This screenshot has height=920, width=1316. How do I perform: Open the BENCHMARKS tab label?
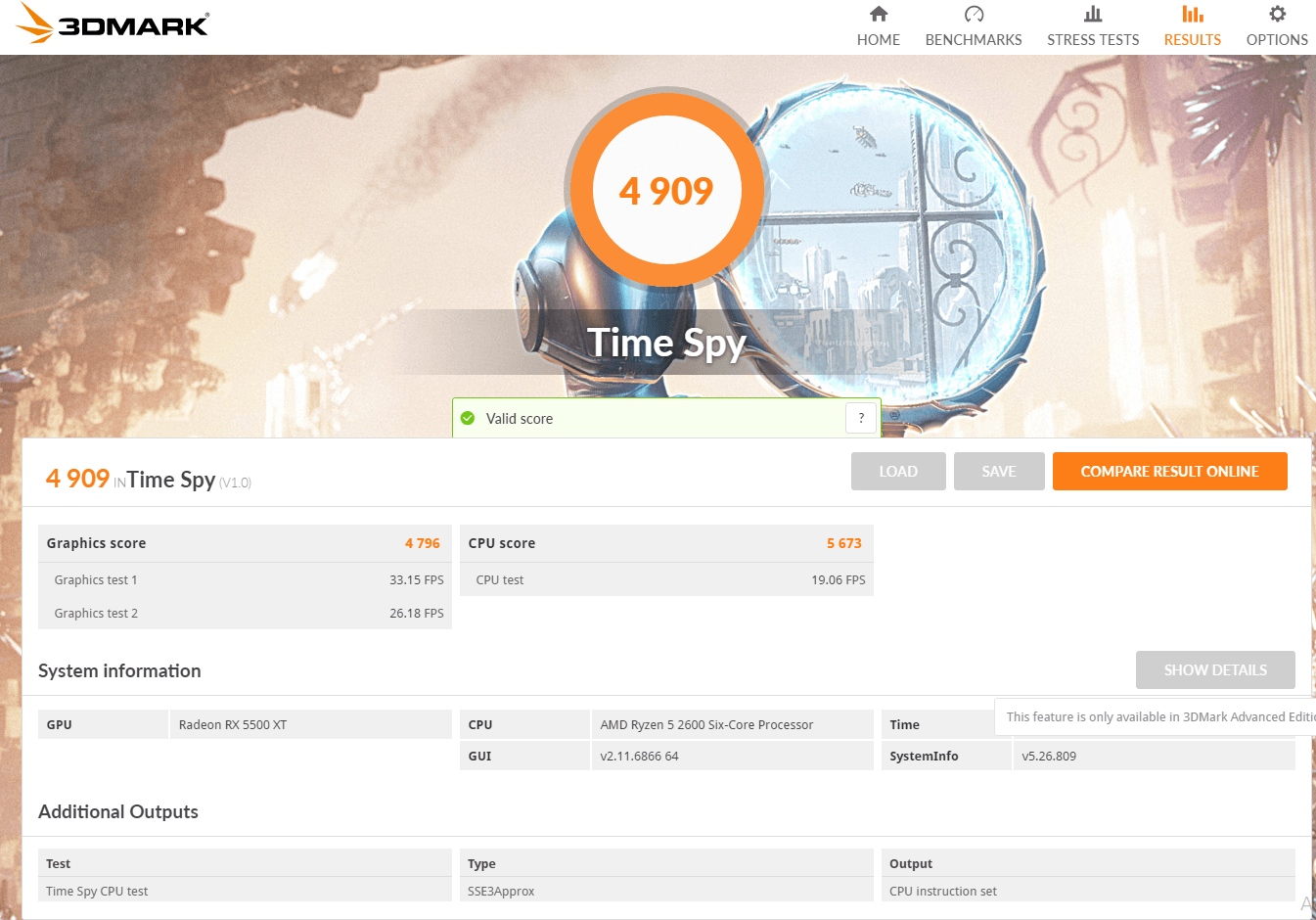[x=974, y=40]
